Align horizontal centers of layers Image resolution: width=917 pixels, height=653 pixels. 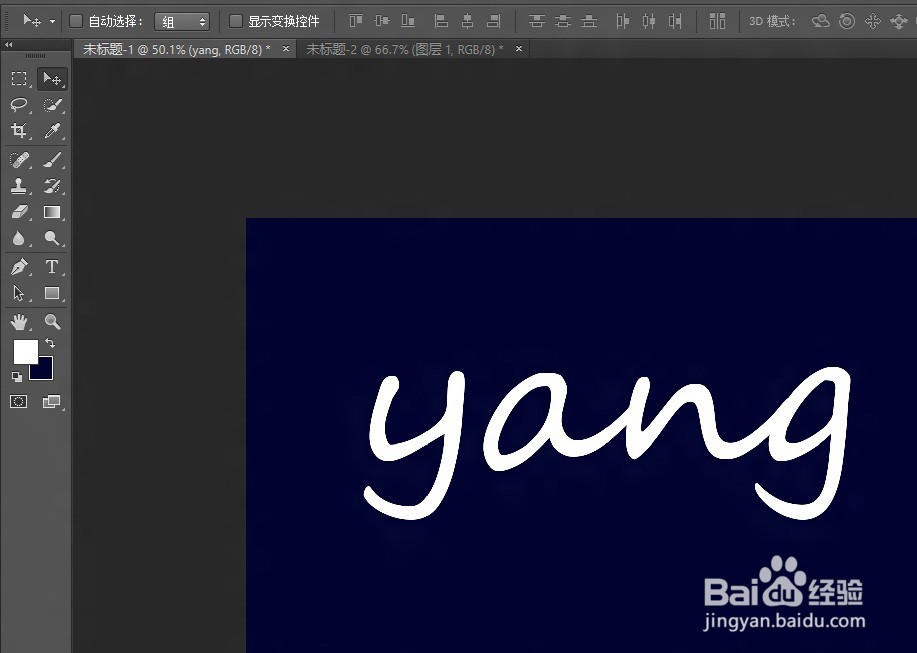click(x=467, y=22)
